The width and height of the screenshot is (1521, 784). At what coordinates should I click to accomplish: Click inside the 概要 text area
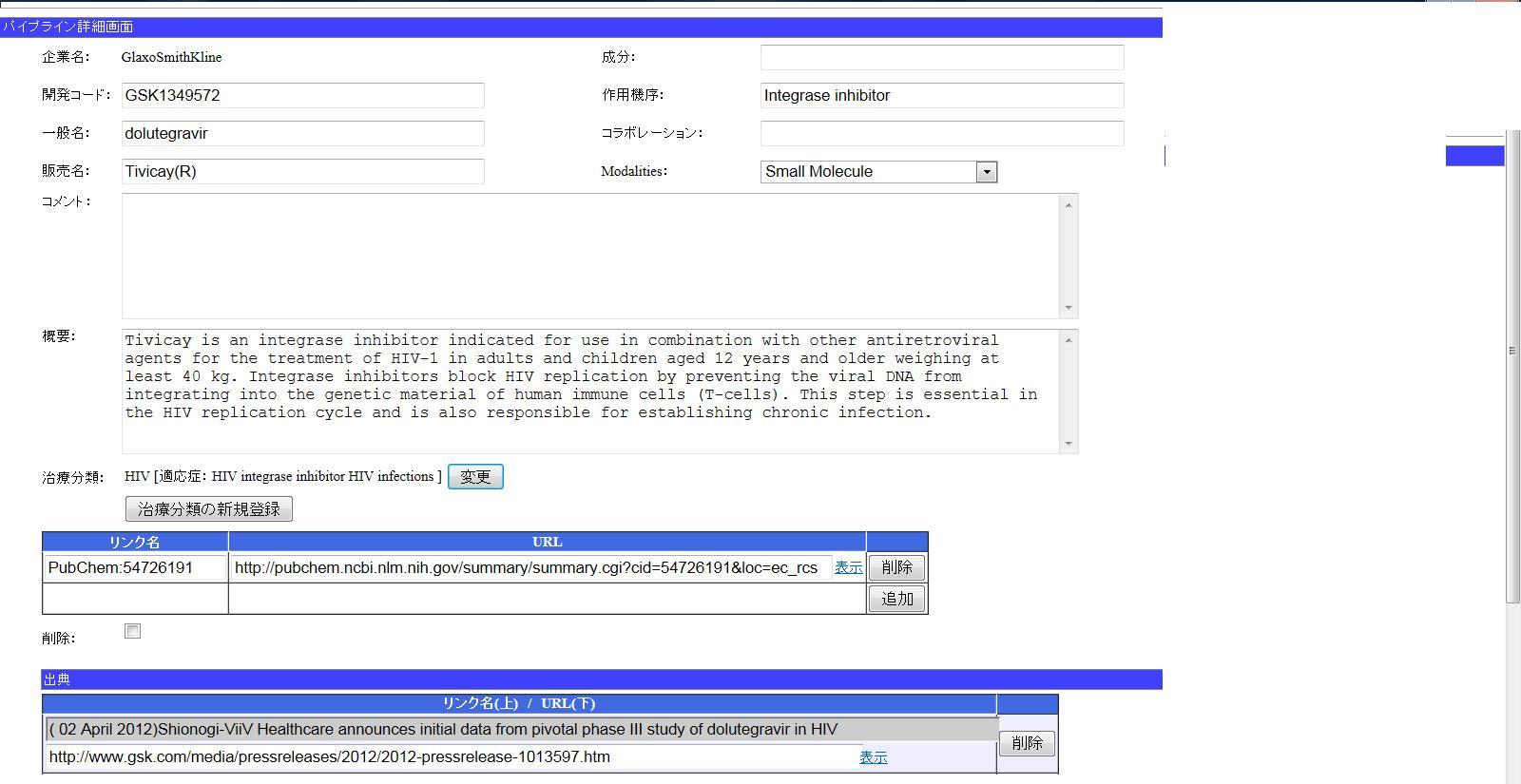point(590,392)
